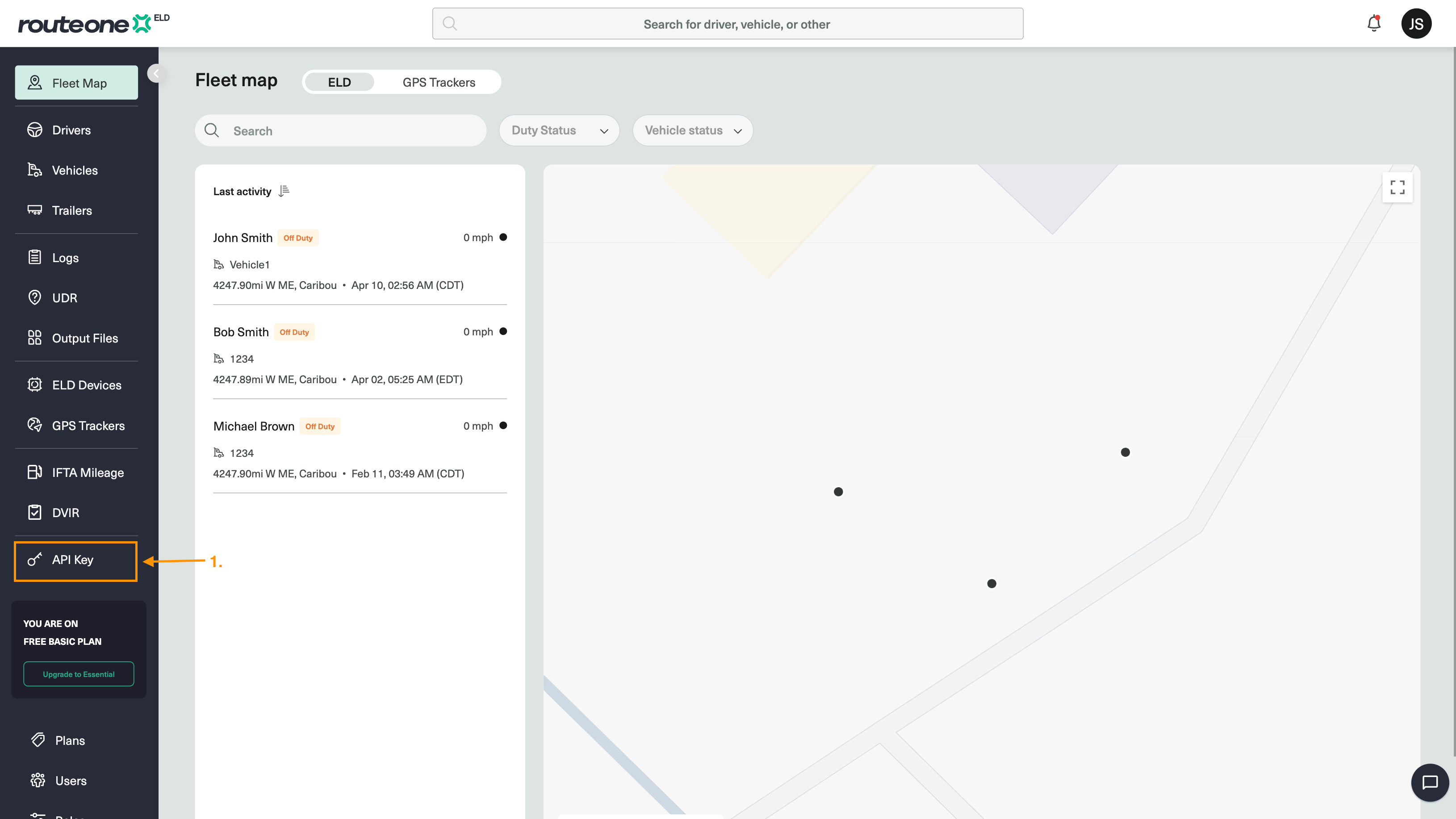Image resolution: width=1456 pixels, height=819 pixels.
Task: Click the GPS Trackers sidebar label
Action: click(x=88, y=426)
